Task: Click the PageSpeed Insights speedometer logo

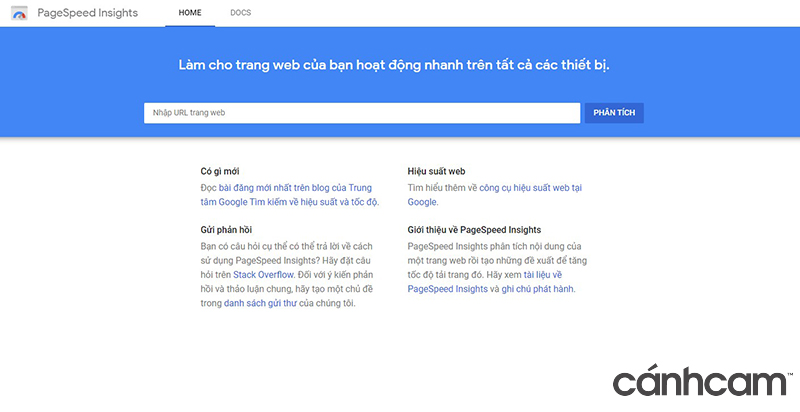Action: click(x=19, y=13)
